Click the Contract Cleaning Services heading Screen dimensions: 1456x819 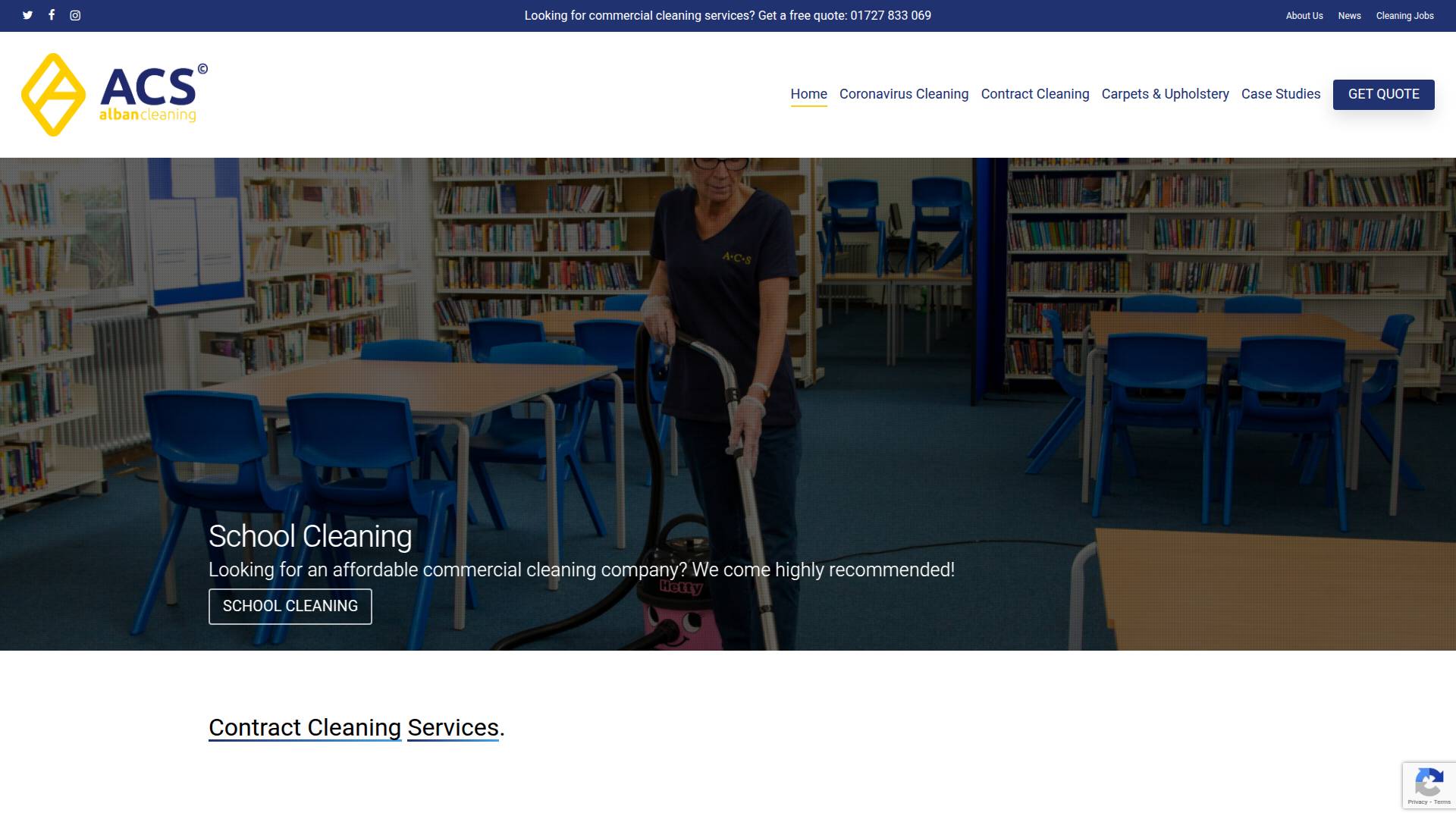(355, 727)
